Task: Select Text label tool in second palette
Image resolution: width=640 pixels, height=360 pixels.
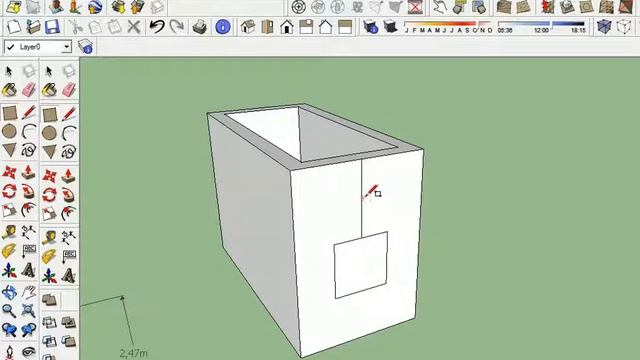Action: pos(68,256)
